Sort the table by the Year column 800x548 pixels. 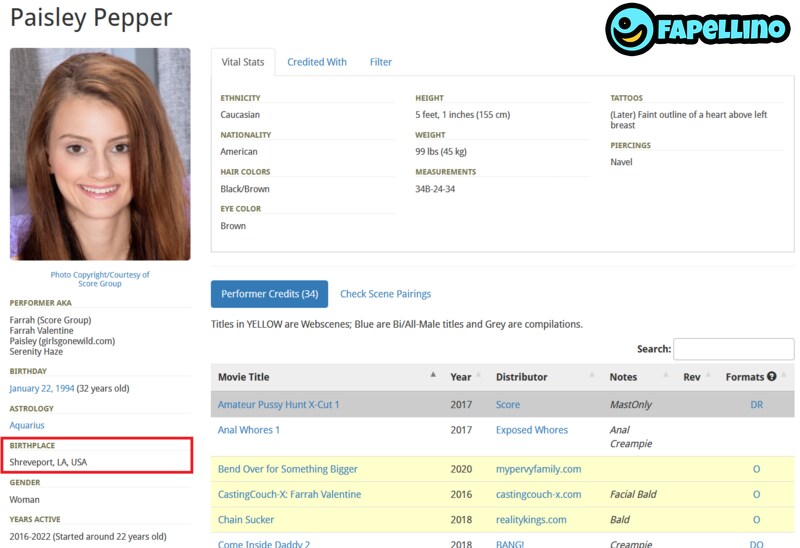[466, 377]
